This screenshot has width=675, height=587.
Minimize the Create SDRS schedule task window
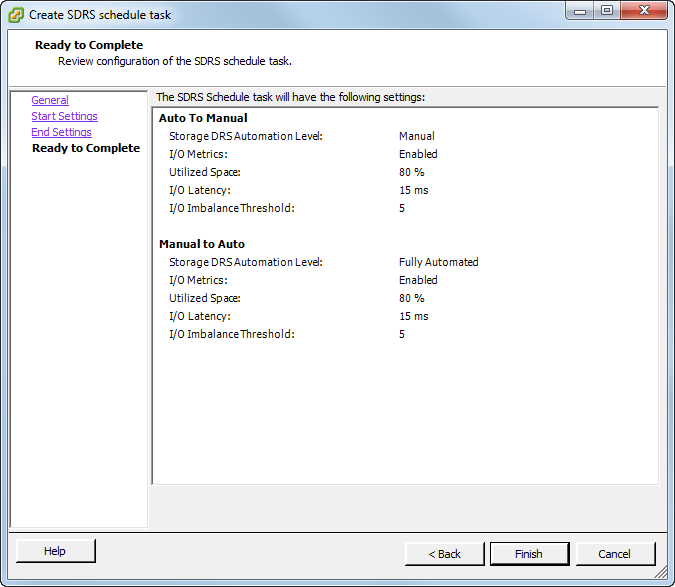[x=579, y=11]
